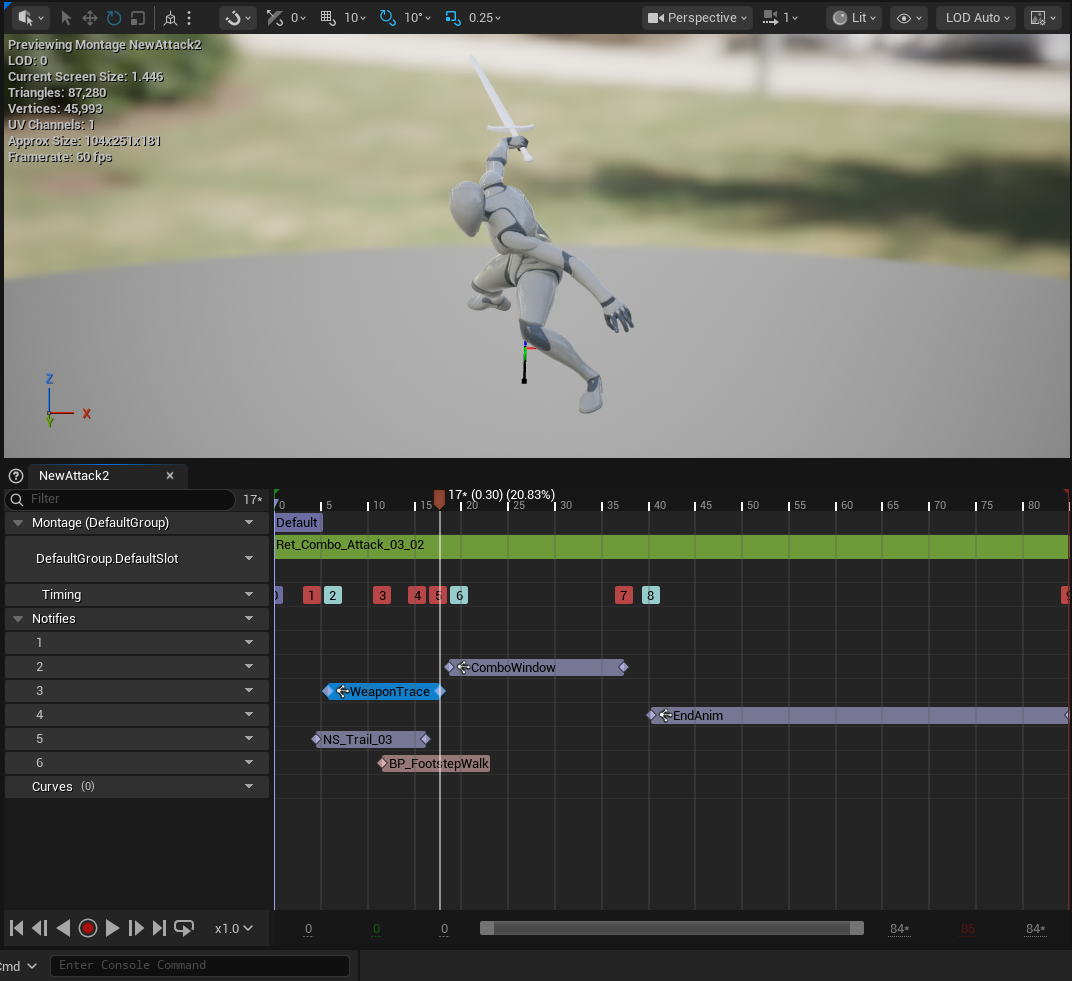
Task: Open notify track 3 options arrow
Action: pyautogui.click(x=249, y=690)
